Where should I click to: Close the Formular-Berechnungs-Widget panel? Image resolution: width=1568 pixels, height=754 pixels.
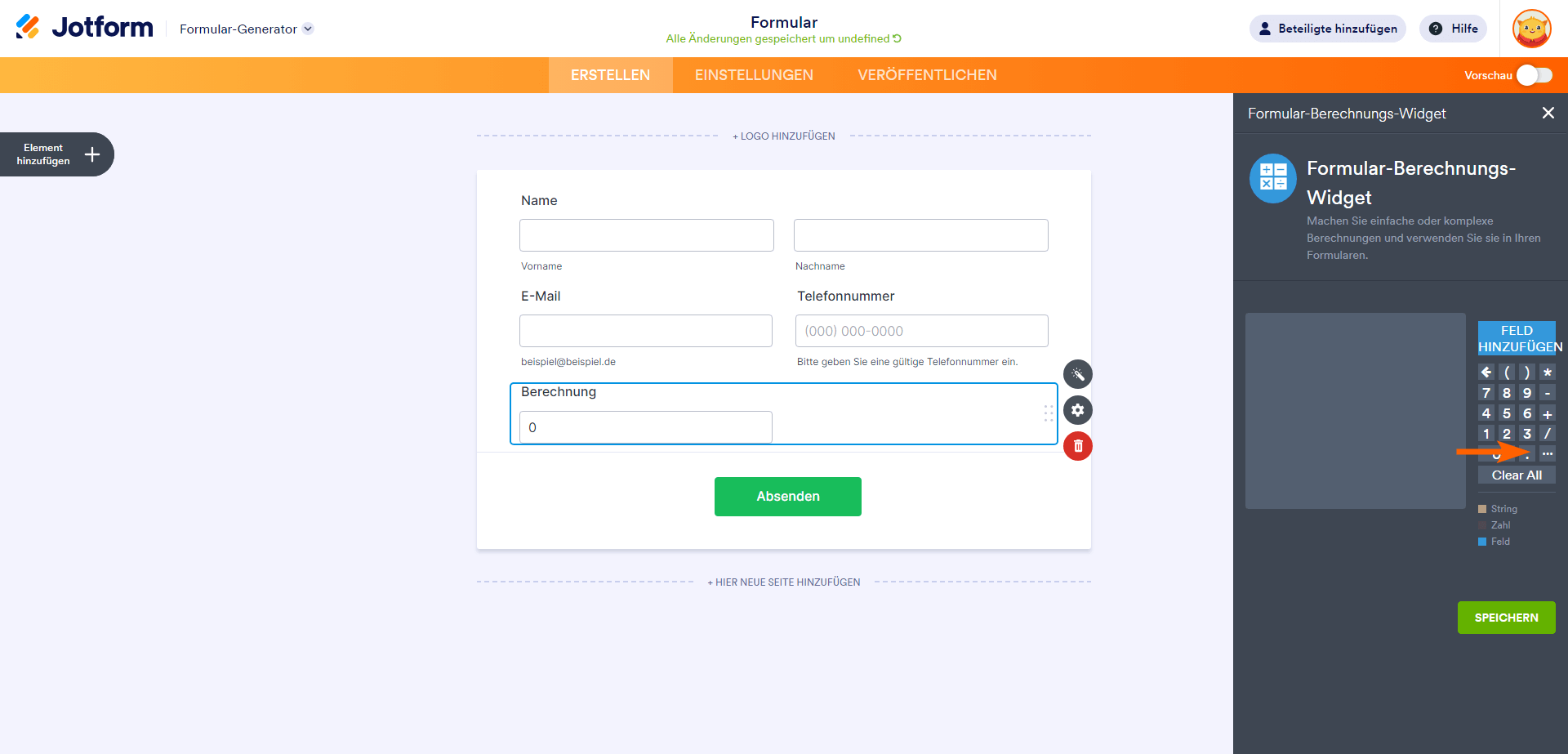(1548, 114)
